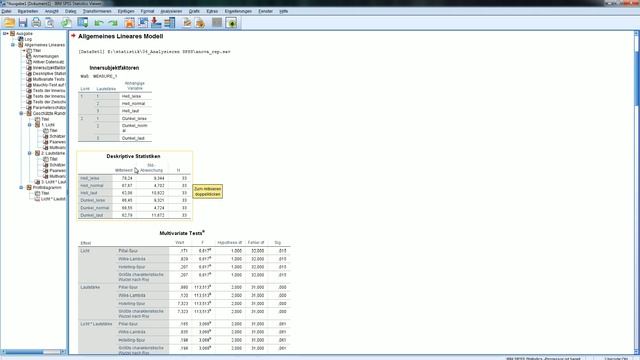Click Parameterschätzer table icon in outline
Image resolution: width=640 pixels, height=360 pixels.
coord(29,107)
